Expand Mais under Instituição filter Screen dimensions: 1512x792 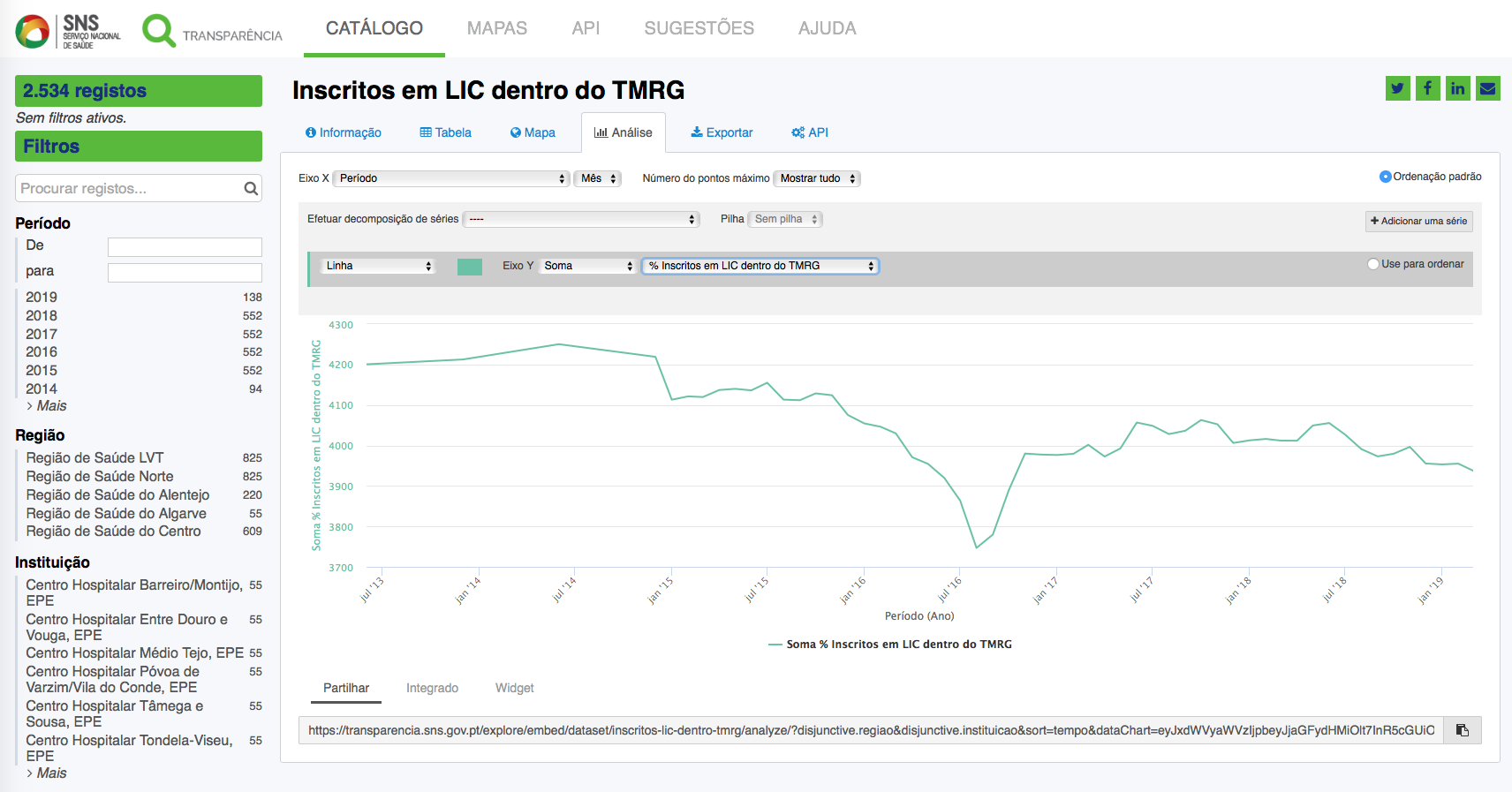[47, 773]
